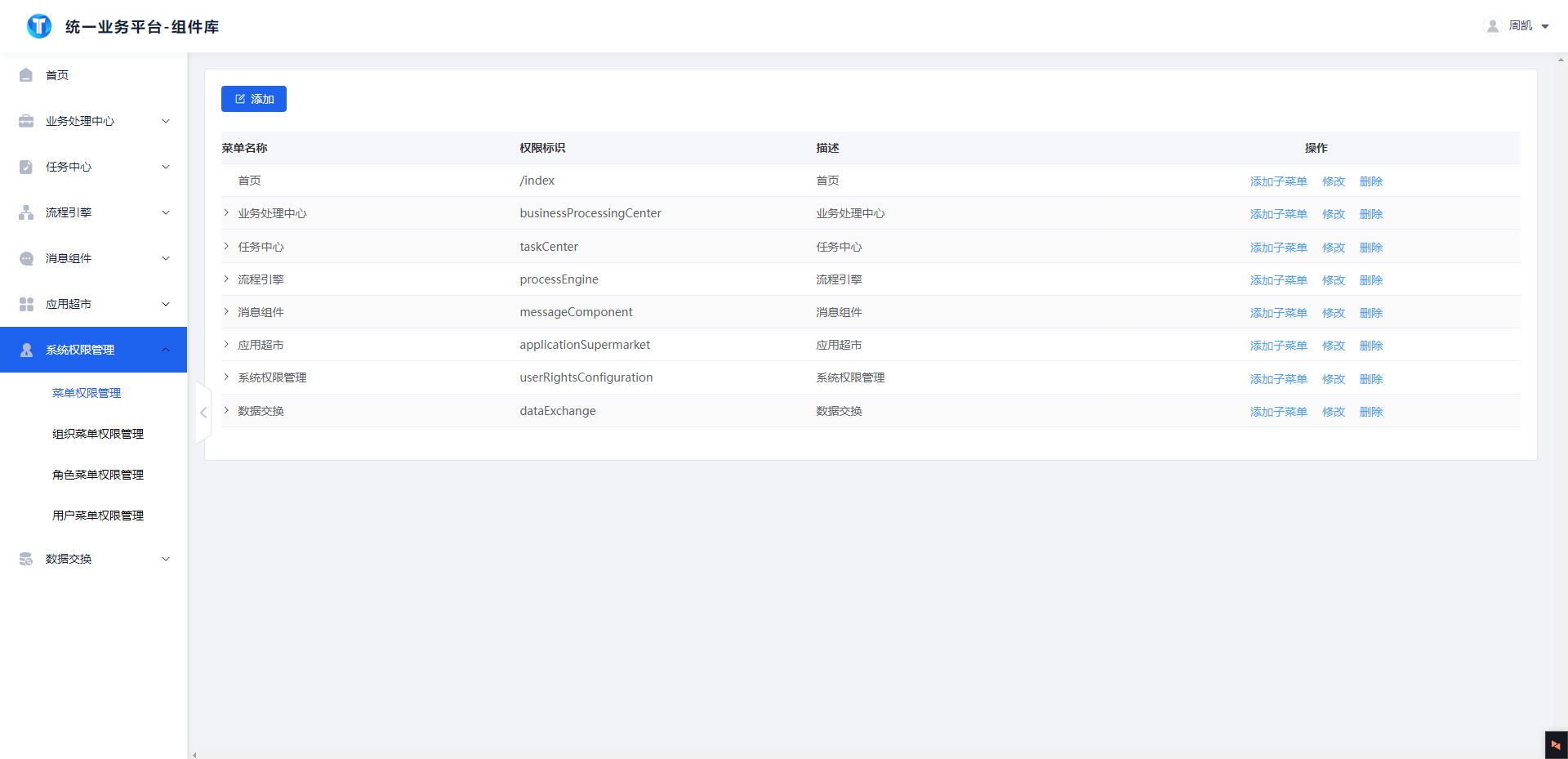Click 添加子菜单 for the 首页 row

point(1279,181)
